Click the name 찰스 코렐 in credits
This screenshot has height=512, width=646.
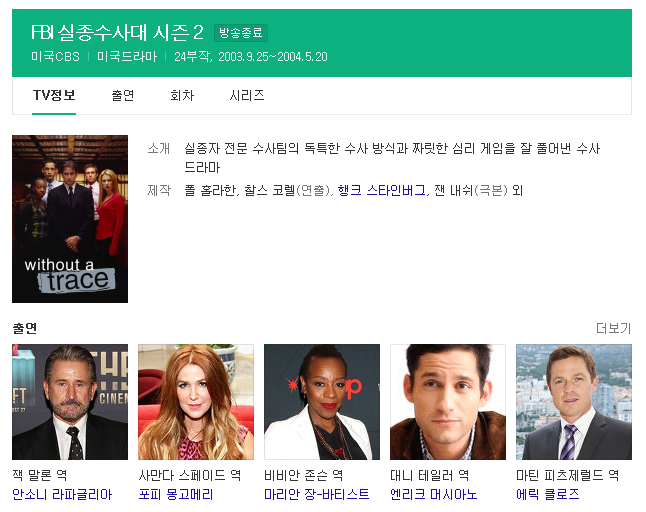point(269,190)
